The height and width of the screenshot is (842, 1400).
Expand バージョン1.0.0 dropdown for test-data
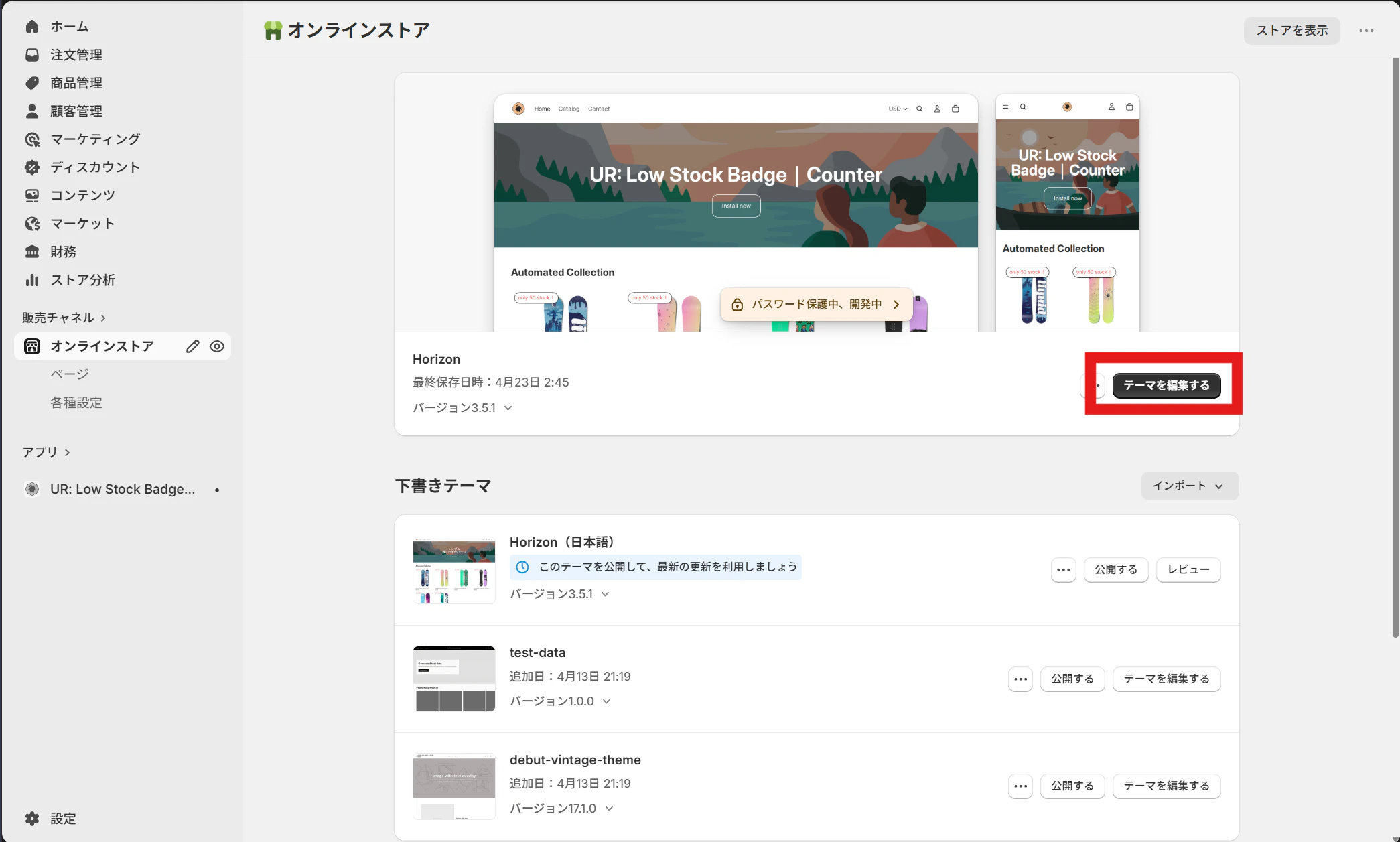coord(606,701)
